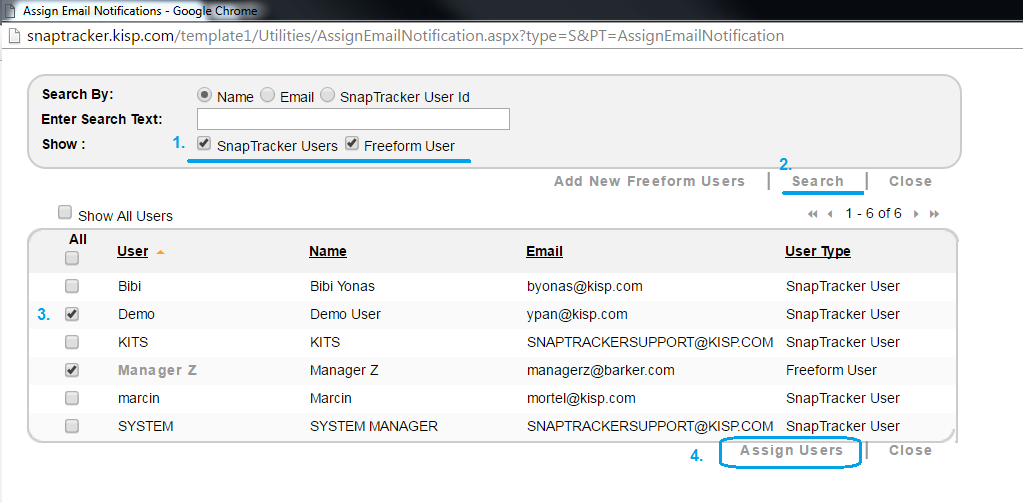Click the Search button
Image resolution: width=1023 pixels, height=503 pixels.
tap(817, 181)
